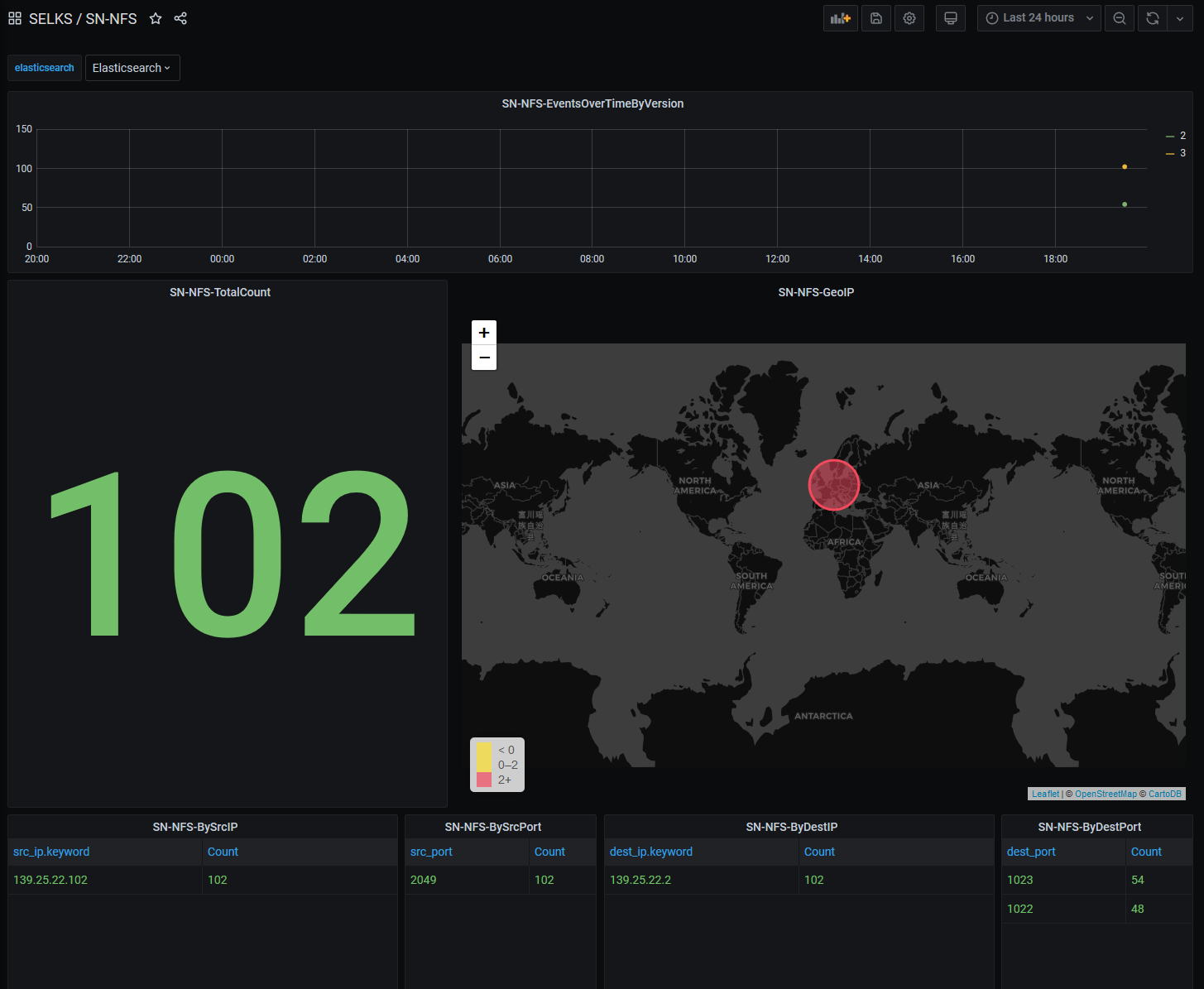Sort BySrcPort table by Count header
This screenshot has height=989, width=1204.
[549, 852]
